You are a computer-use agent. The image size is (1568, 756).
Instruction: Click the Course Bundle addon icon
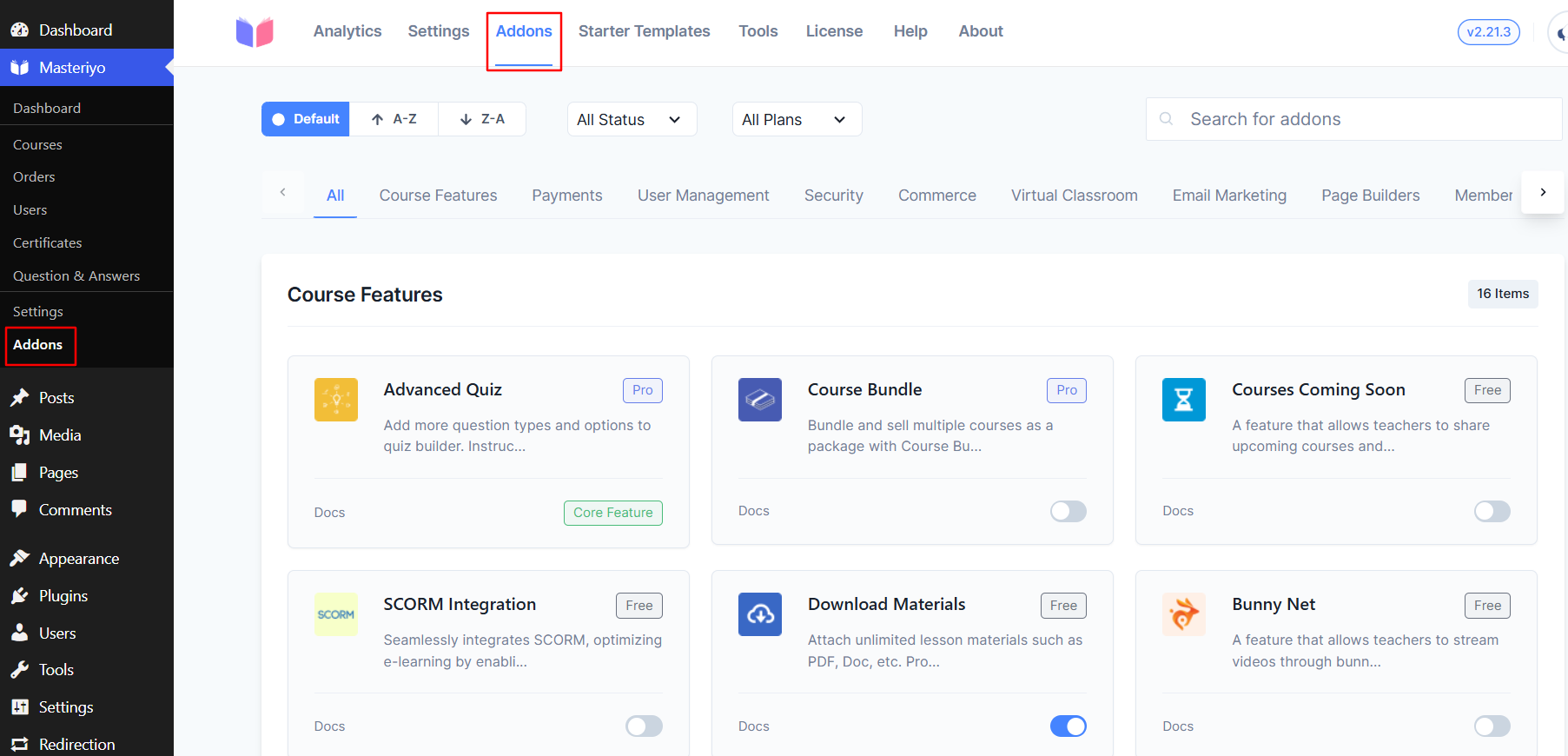point(760,400)
